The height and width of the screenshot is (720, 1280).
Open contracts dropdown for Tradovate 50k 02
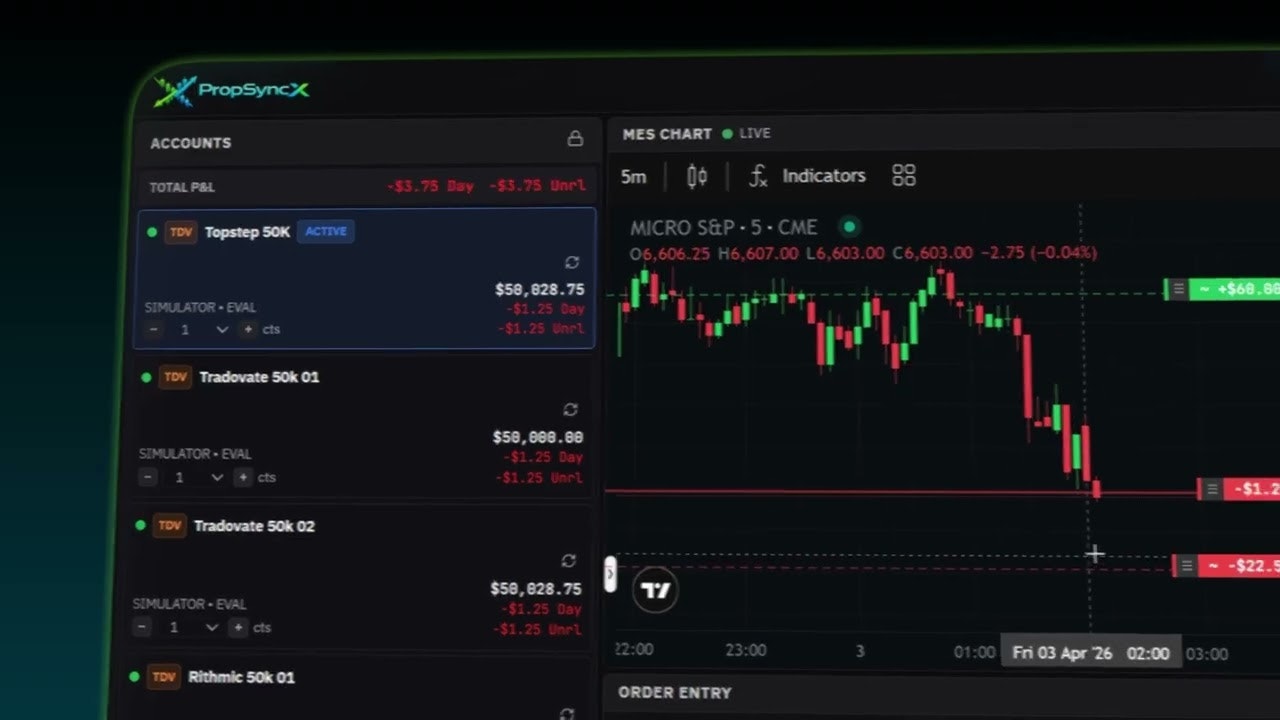coord(211,628)
